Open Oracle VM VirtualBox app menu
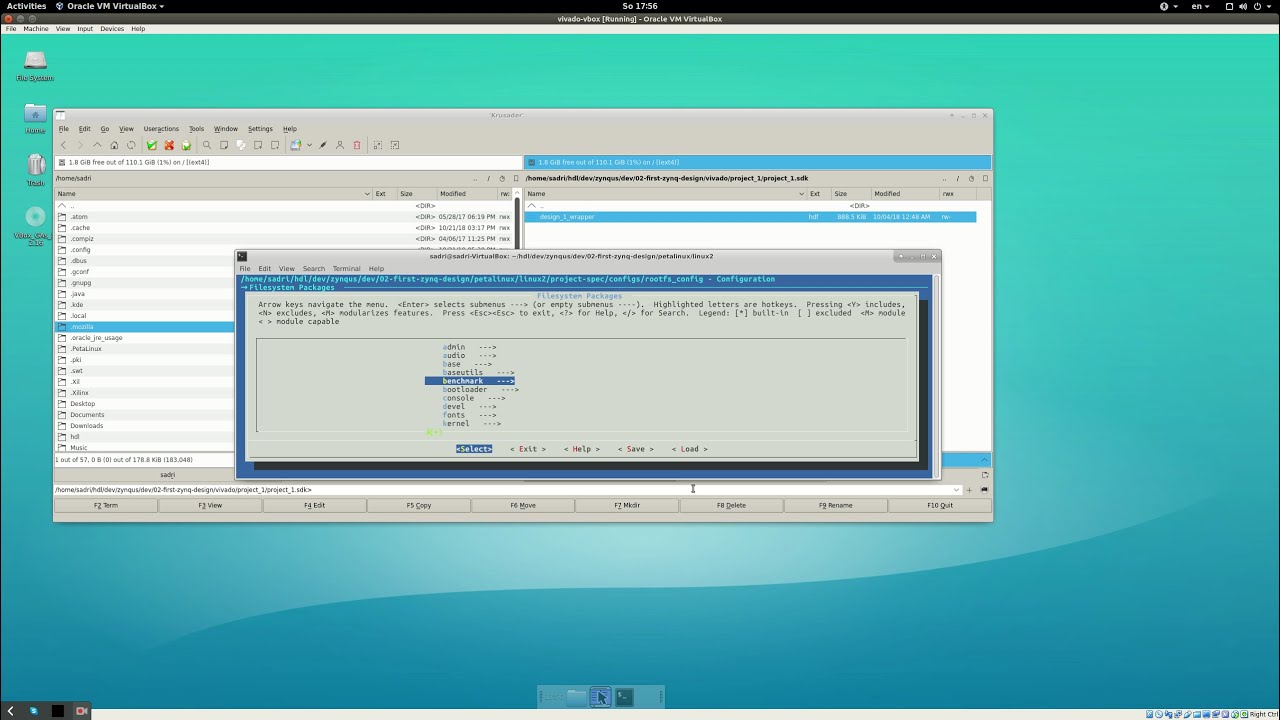Screen dimensions: 1280x720 click(x=110, y=6)
